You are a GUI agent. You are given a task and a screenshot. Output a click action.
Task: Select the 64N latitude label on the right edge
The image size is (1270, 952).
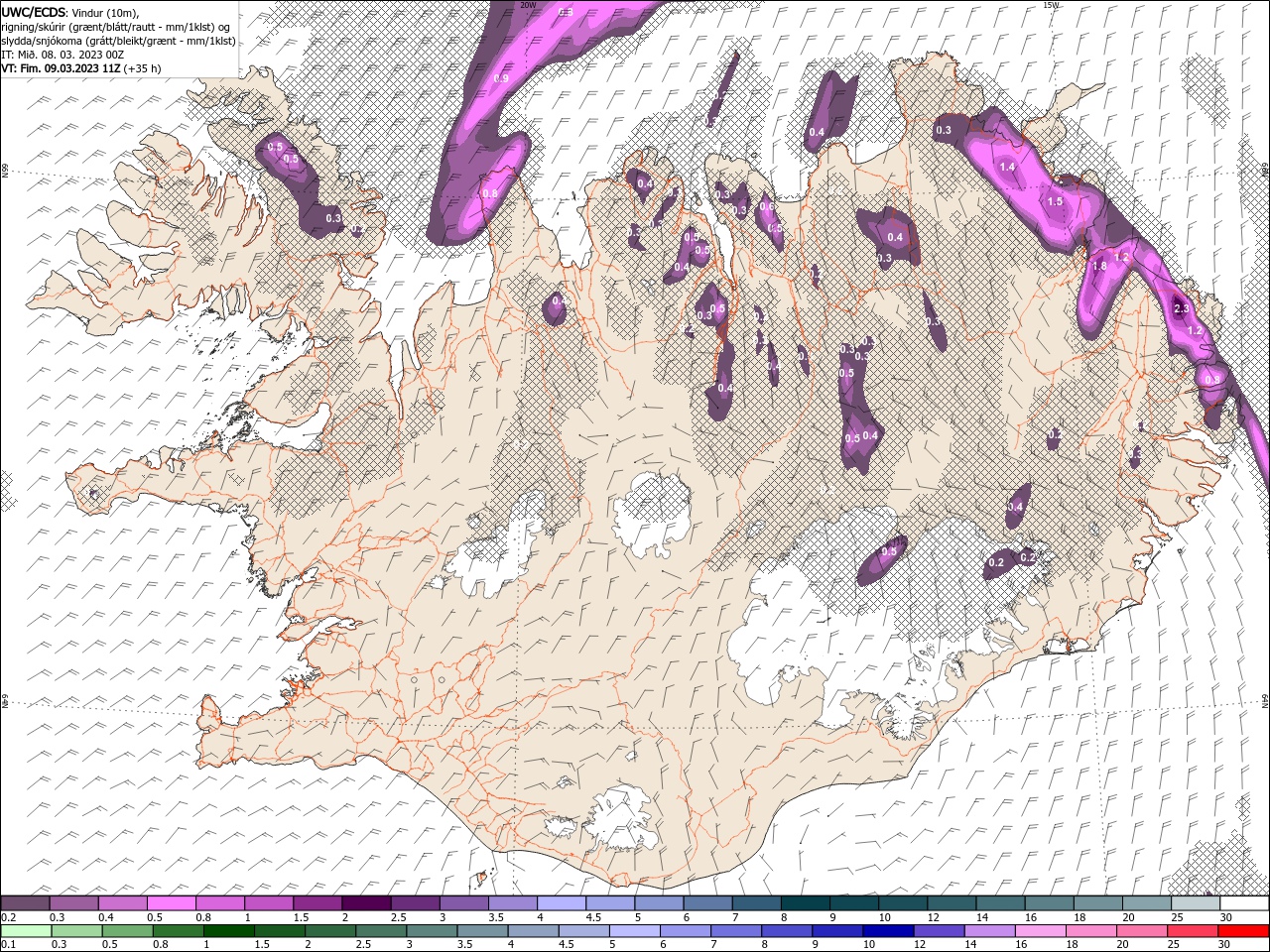click(1265, 701)
